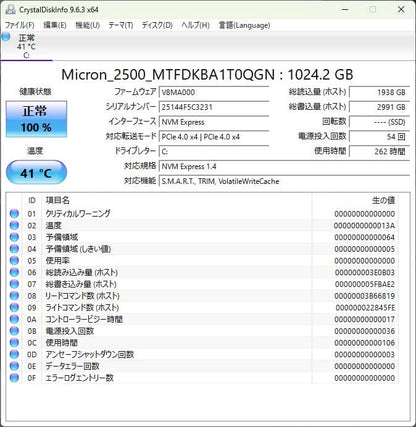This screenshot has height=427, width=416.
Task: Click raw value 000000003E0B03
Action: [364, 272]
